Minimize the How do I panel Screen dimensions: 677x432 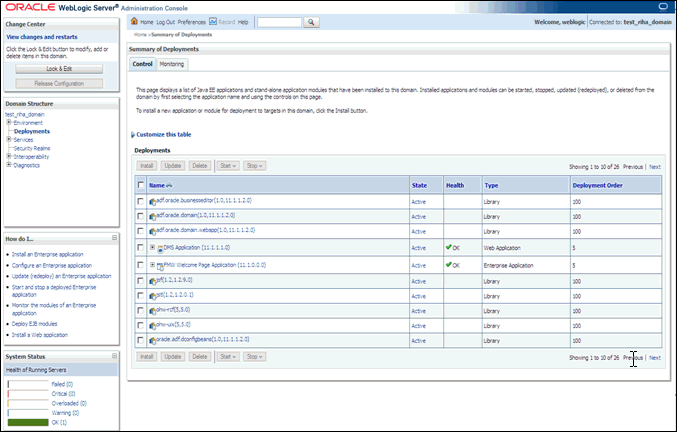click(114, 238)
